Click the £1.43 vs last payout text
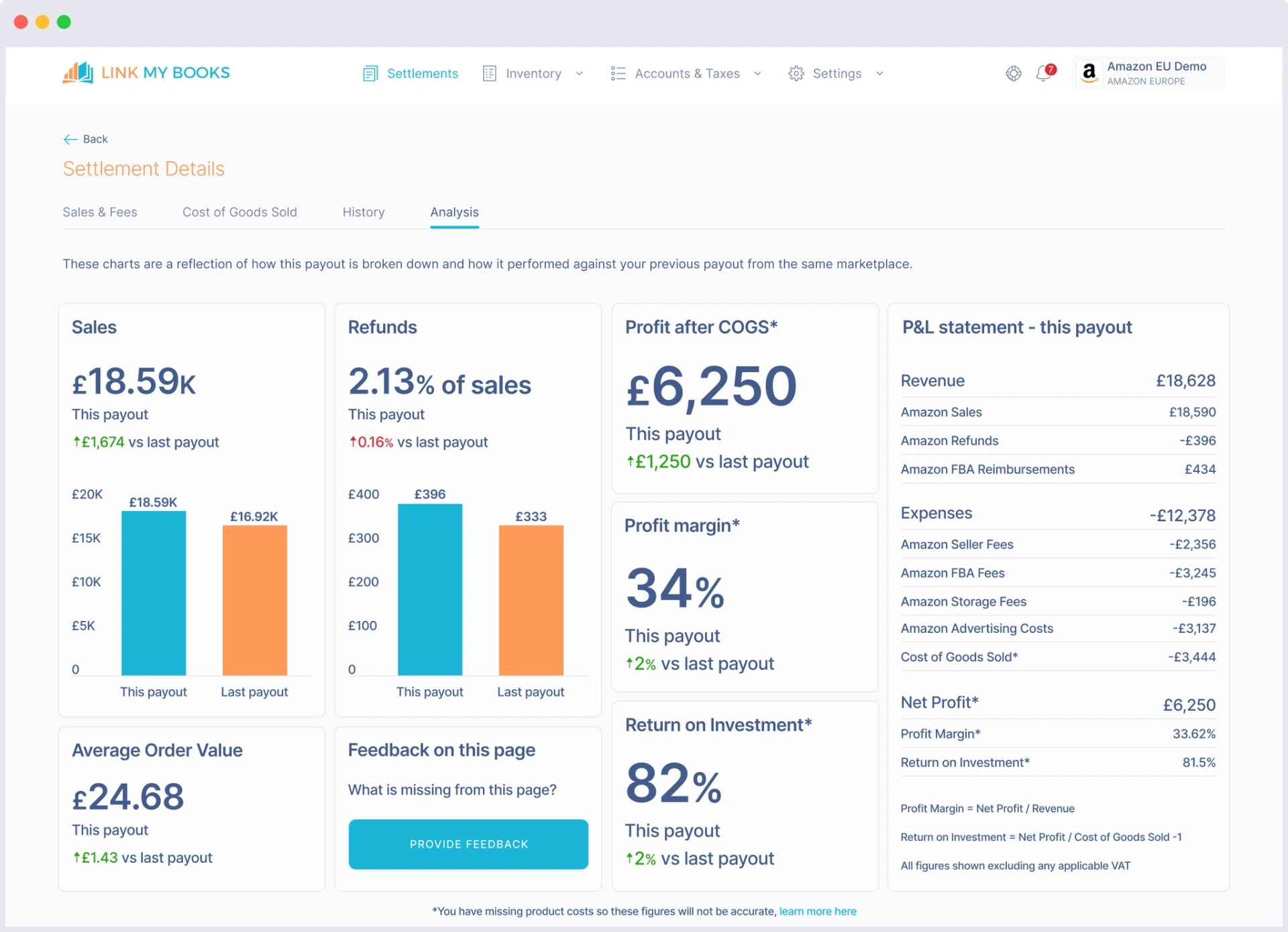The height and width of the screenshot is (932, 1288). coord(142,858)
